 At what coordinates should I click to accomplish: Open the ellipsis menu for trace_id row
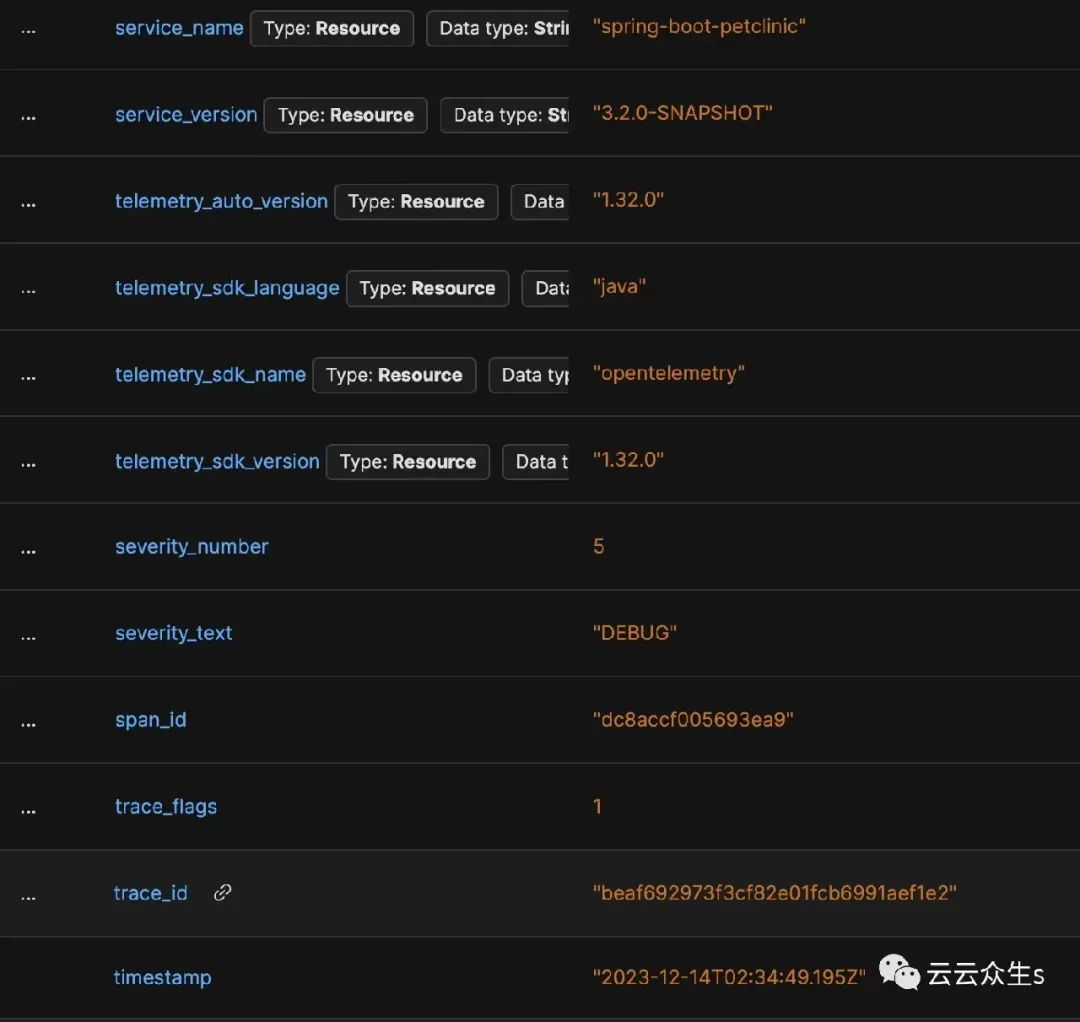coord(28,896)
